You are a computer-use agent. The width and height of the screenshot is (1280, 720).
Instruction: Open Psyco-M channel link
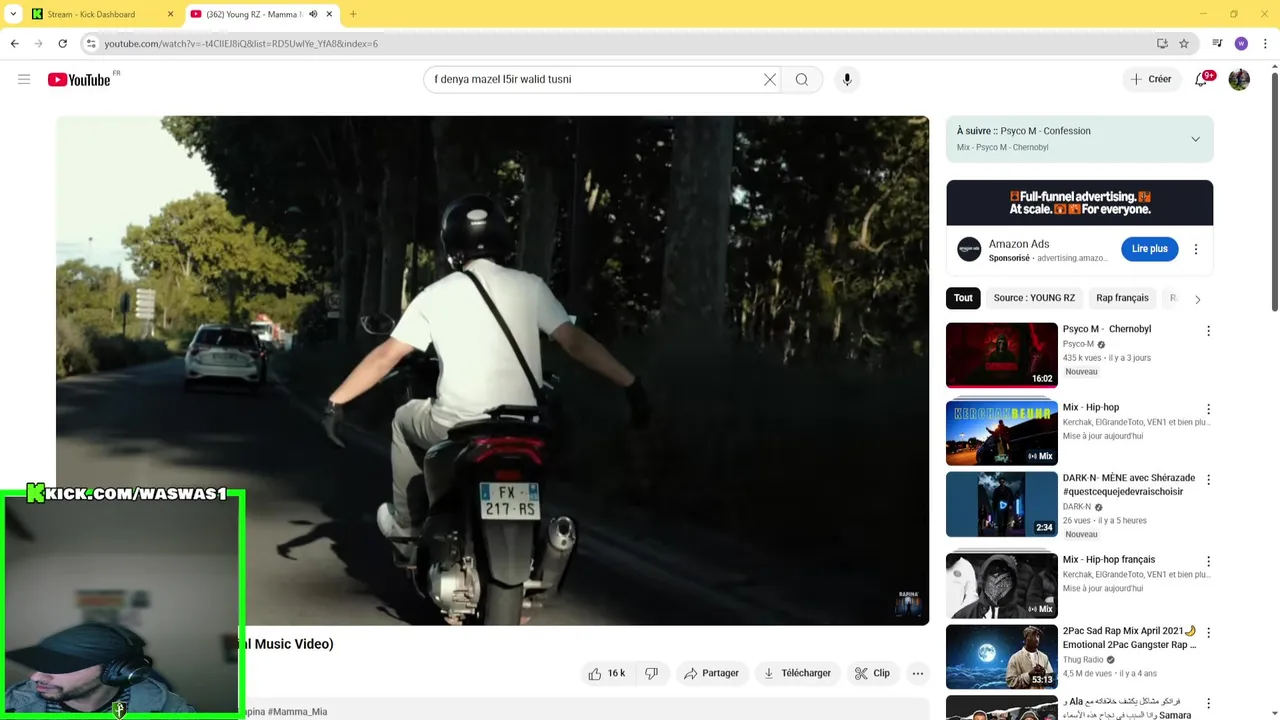(x=1078, y=344)
